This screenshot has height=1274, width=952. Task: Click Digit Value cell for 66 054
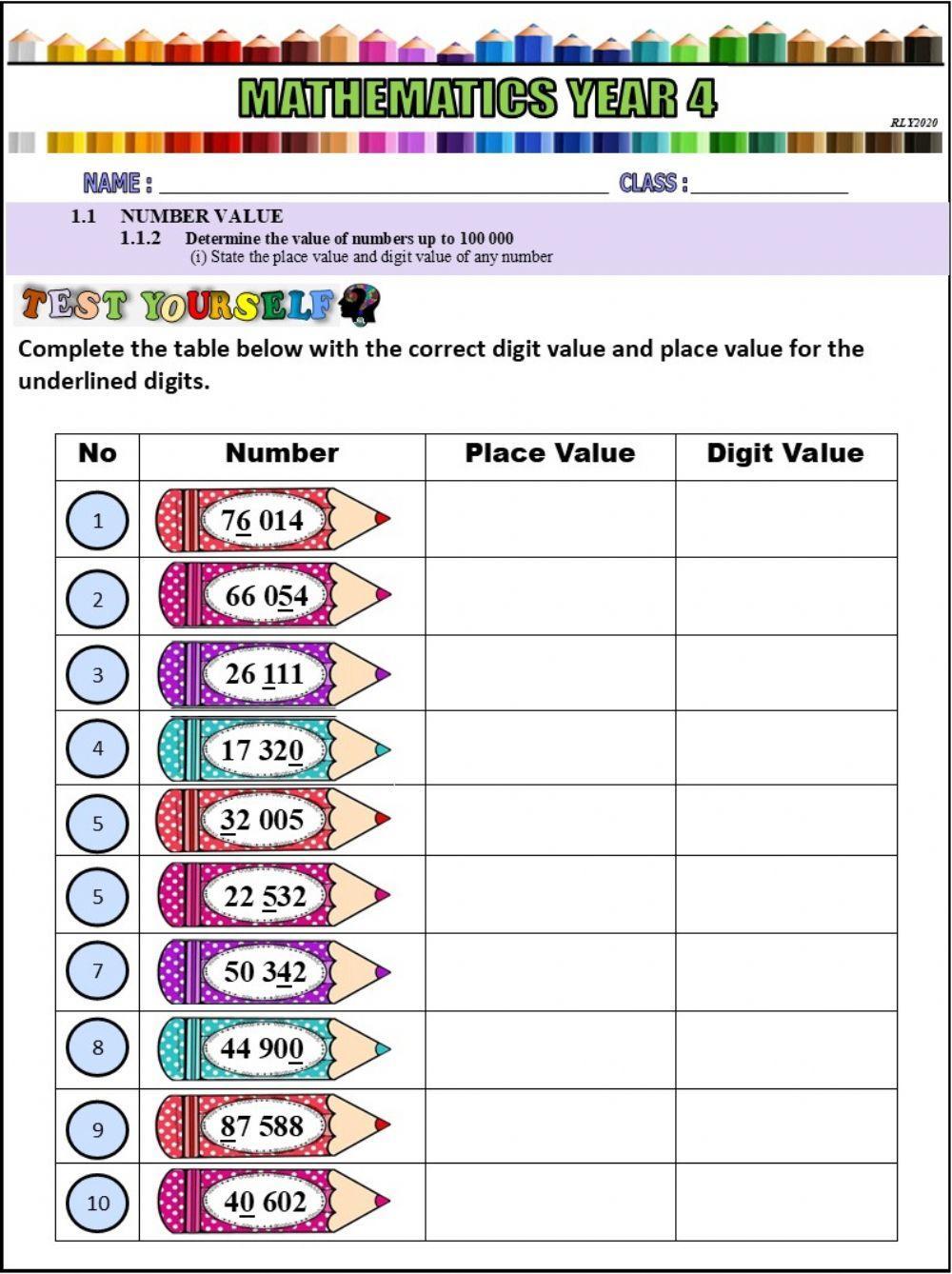pos(785,596)
